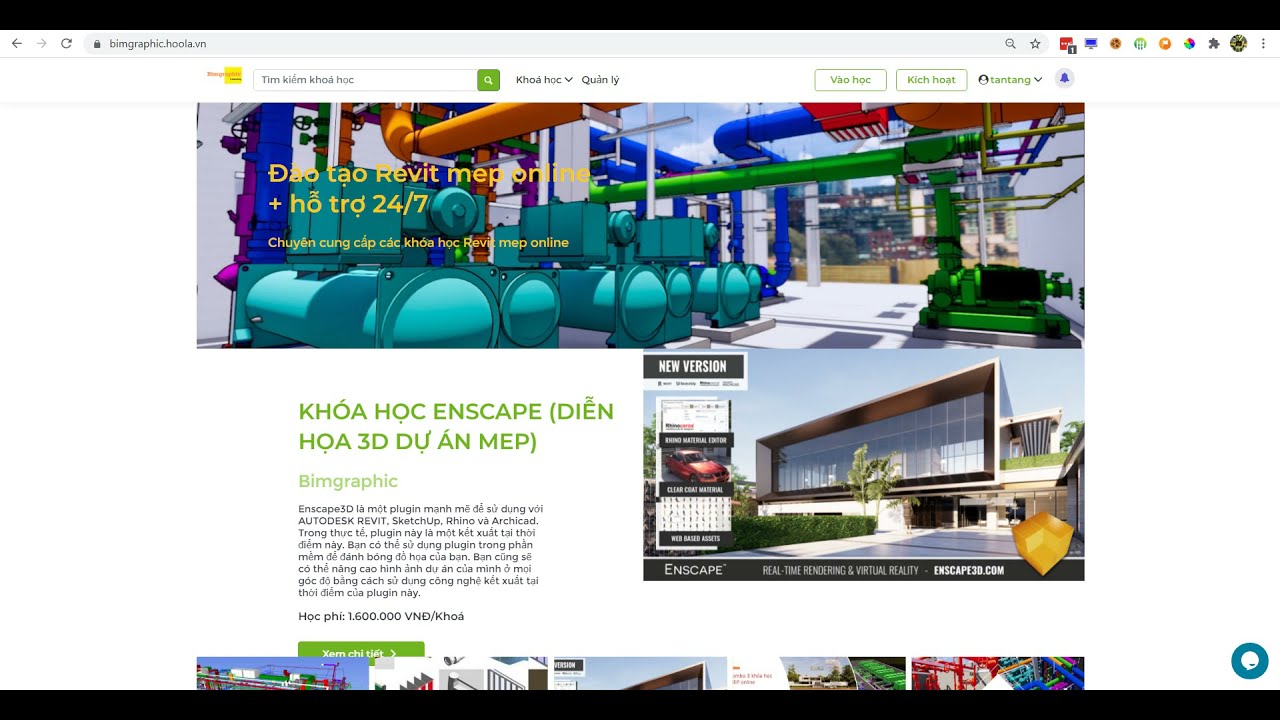
Task: Expand the Khoá học dropdown menu
Action: coord(544,80)
